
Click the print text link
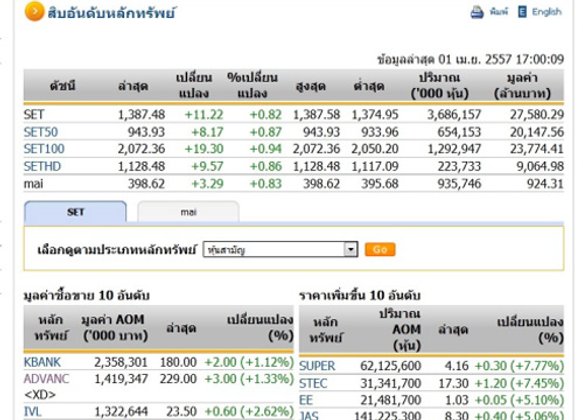tap(499, 12)
